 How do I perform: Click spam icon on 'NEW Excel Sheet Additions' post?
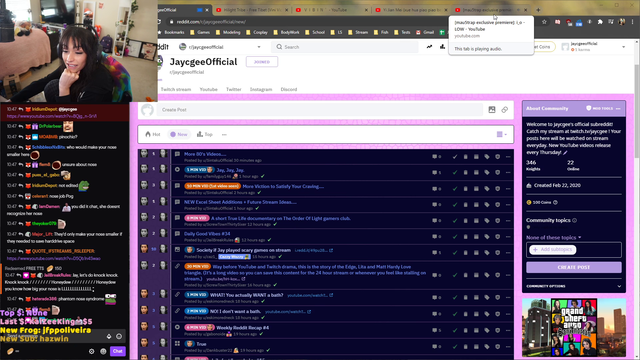pyautogui.click(x=476, y=204)
